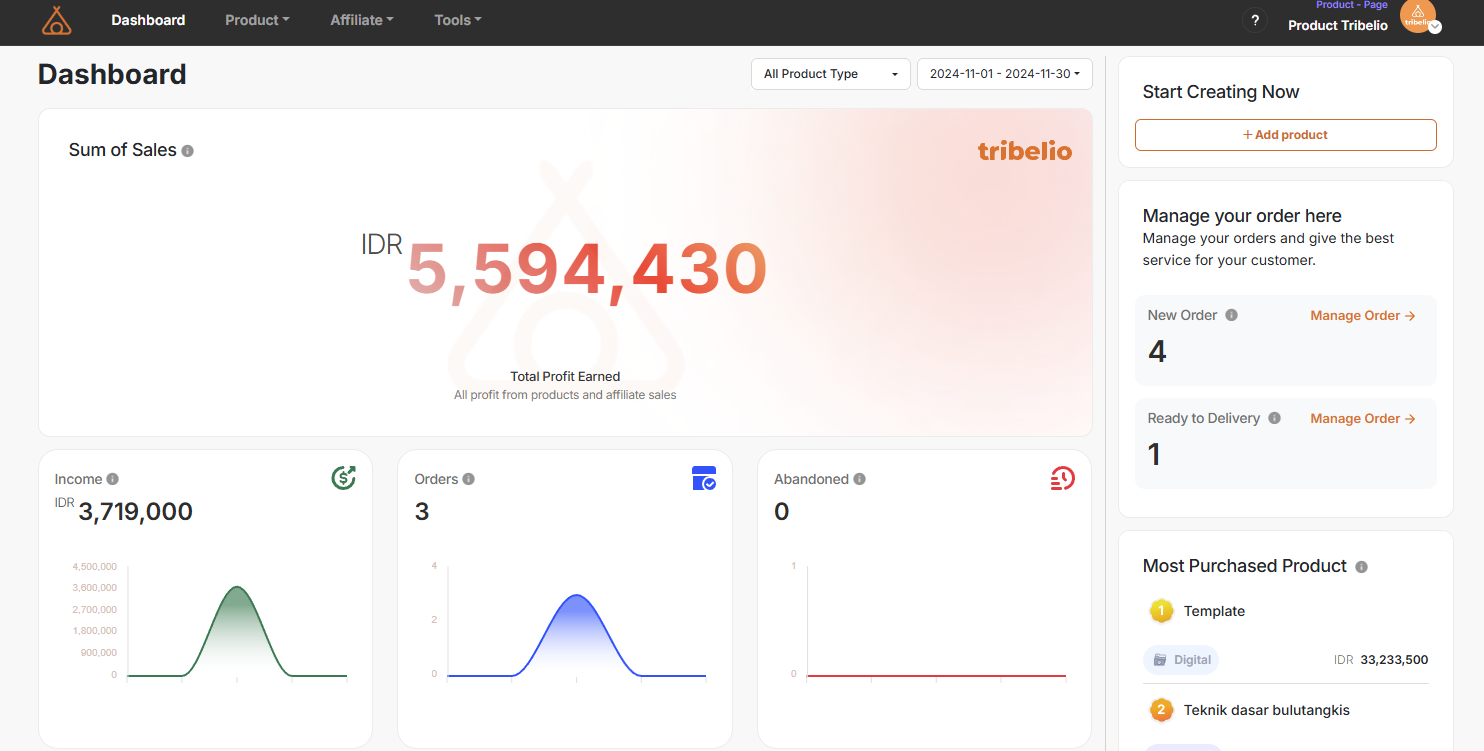The height and width of the screenshot is (751, 1484).
Task: Go to the Dashboard nav item
Action: (x=148, y=20)
